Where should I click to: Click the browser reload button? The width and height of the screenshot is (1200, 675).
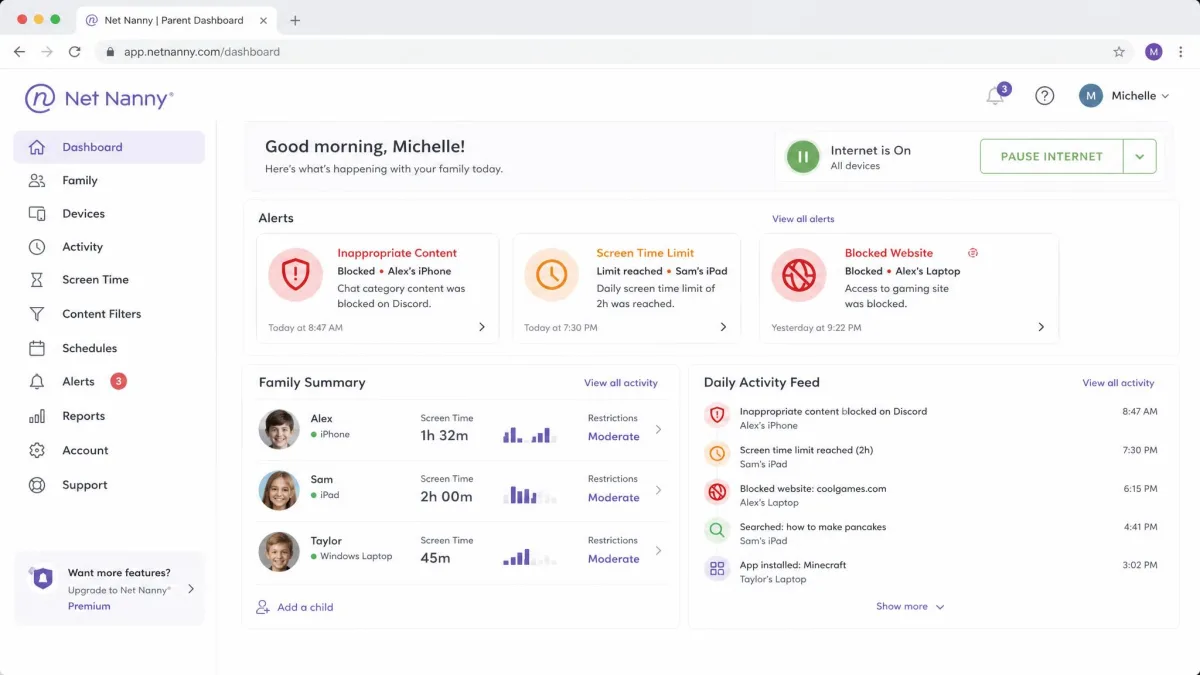(x=74, y=52)
